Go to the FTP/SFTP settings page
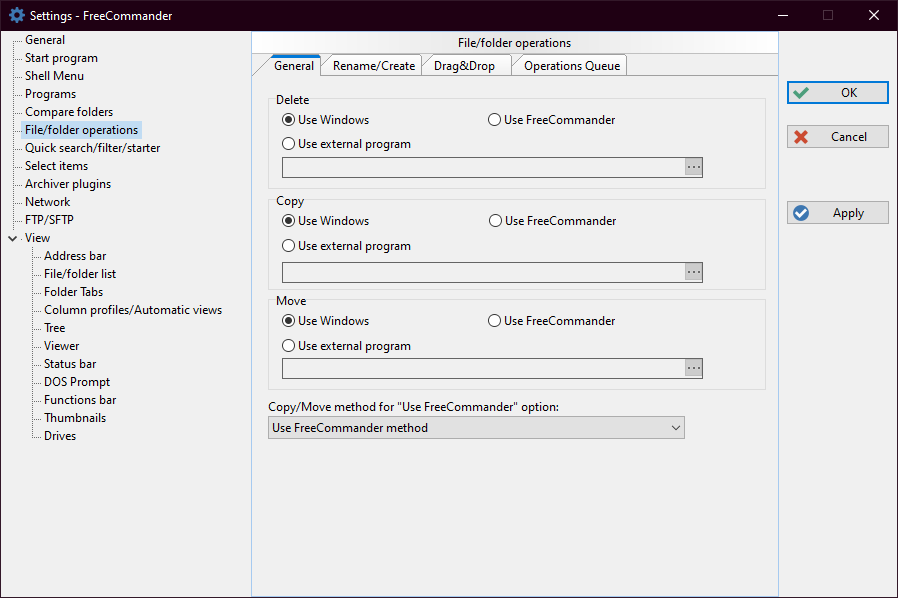This screenshot has width=898, height=598. [x=49, y=220]
